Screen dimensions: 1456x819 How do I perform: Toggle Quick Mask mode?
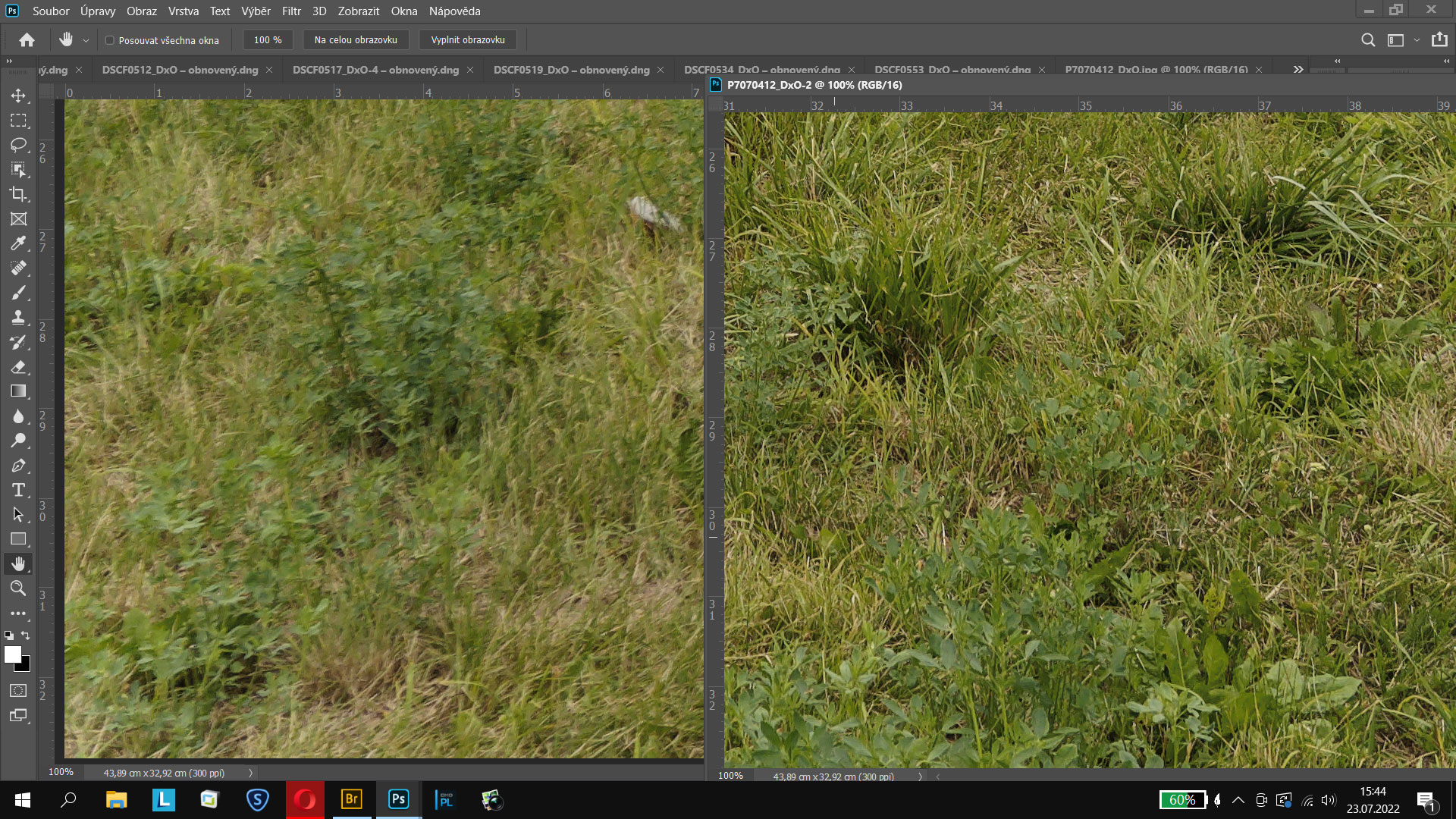pos(18,691)
